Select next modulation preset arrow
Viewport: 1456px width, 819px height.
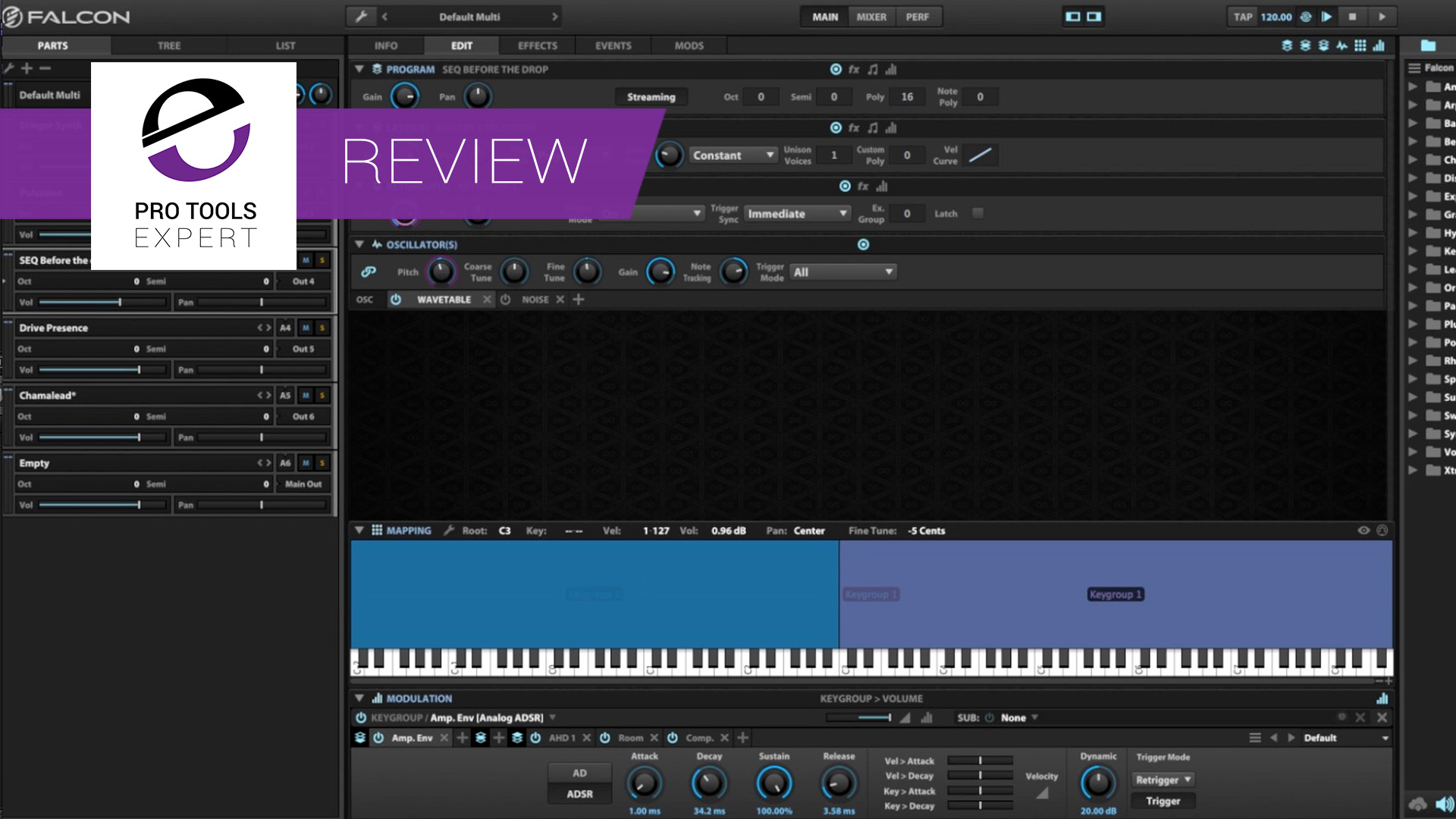pos(1291,738)
